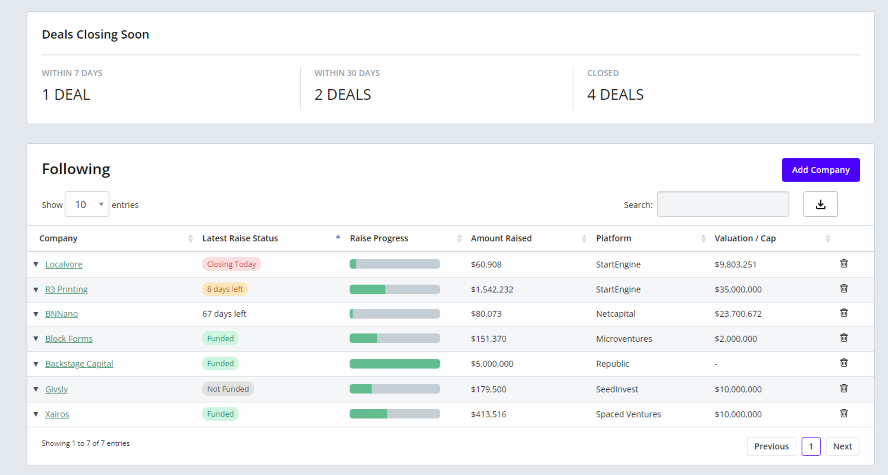Click the 67 days left text
Image resolution: width=888 pixels, height=475 pixels.
click(224, 314)
